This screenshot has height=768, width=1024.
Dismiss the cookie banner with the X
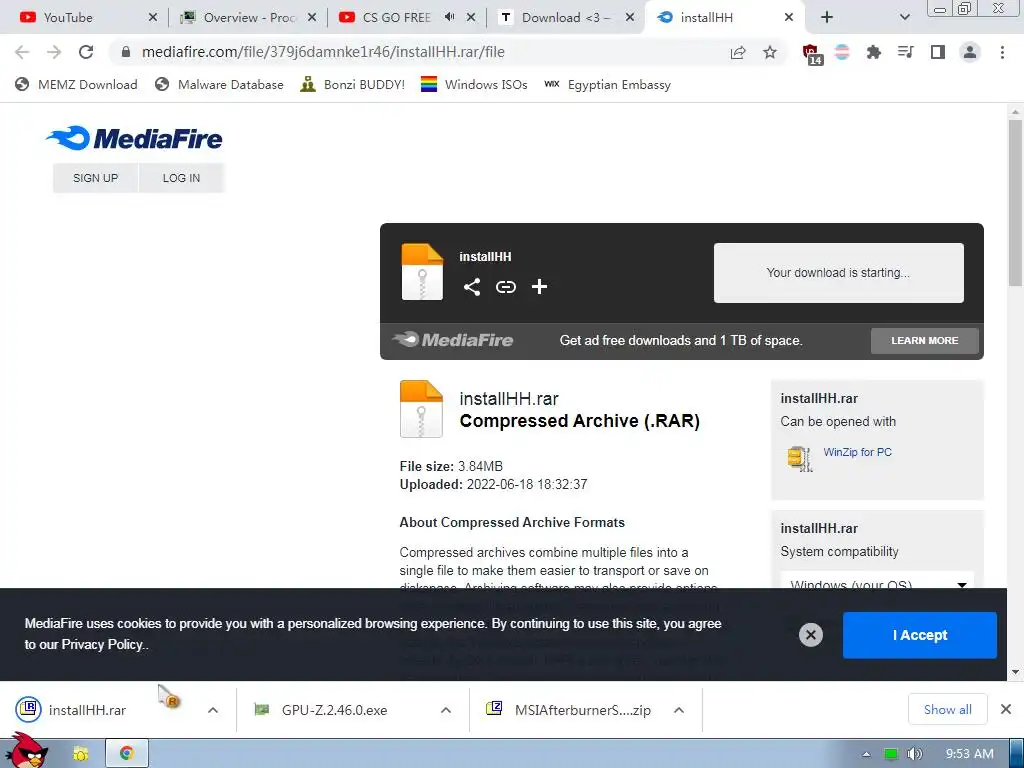(810, 635)
